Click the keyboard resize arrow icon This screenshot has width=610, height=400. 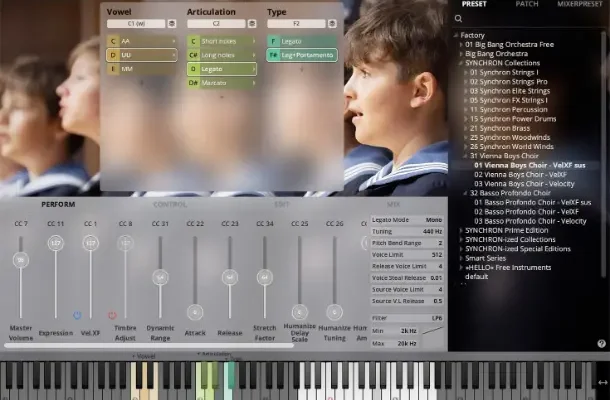point(601,381)
